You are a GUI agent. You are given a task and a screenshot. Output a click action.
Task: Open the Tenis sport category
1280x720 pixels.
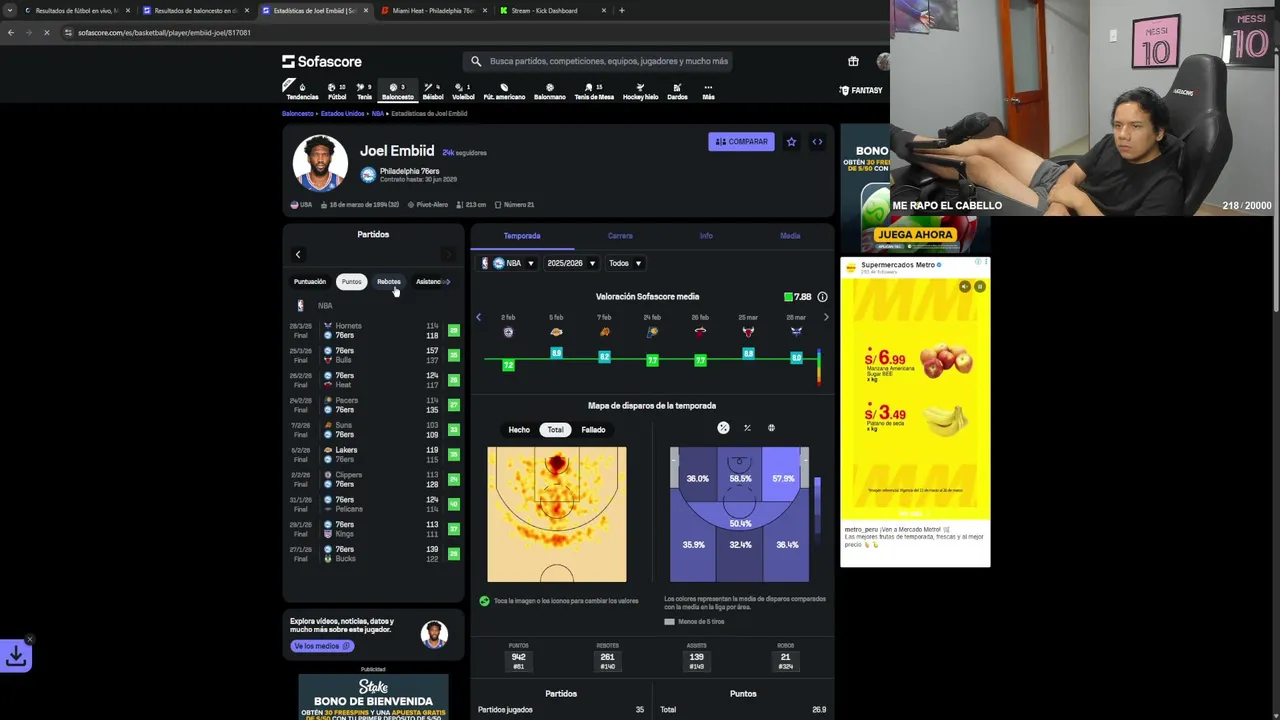click(364, 91)
